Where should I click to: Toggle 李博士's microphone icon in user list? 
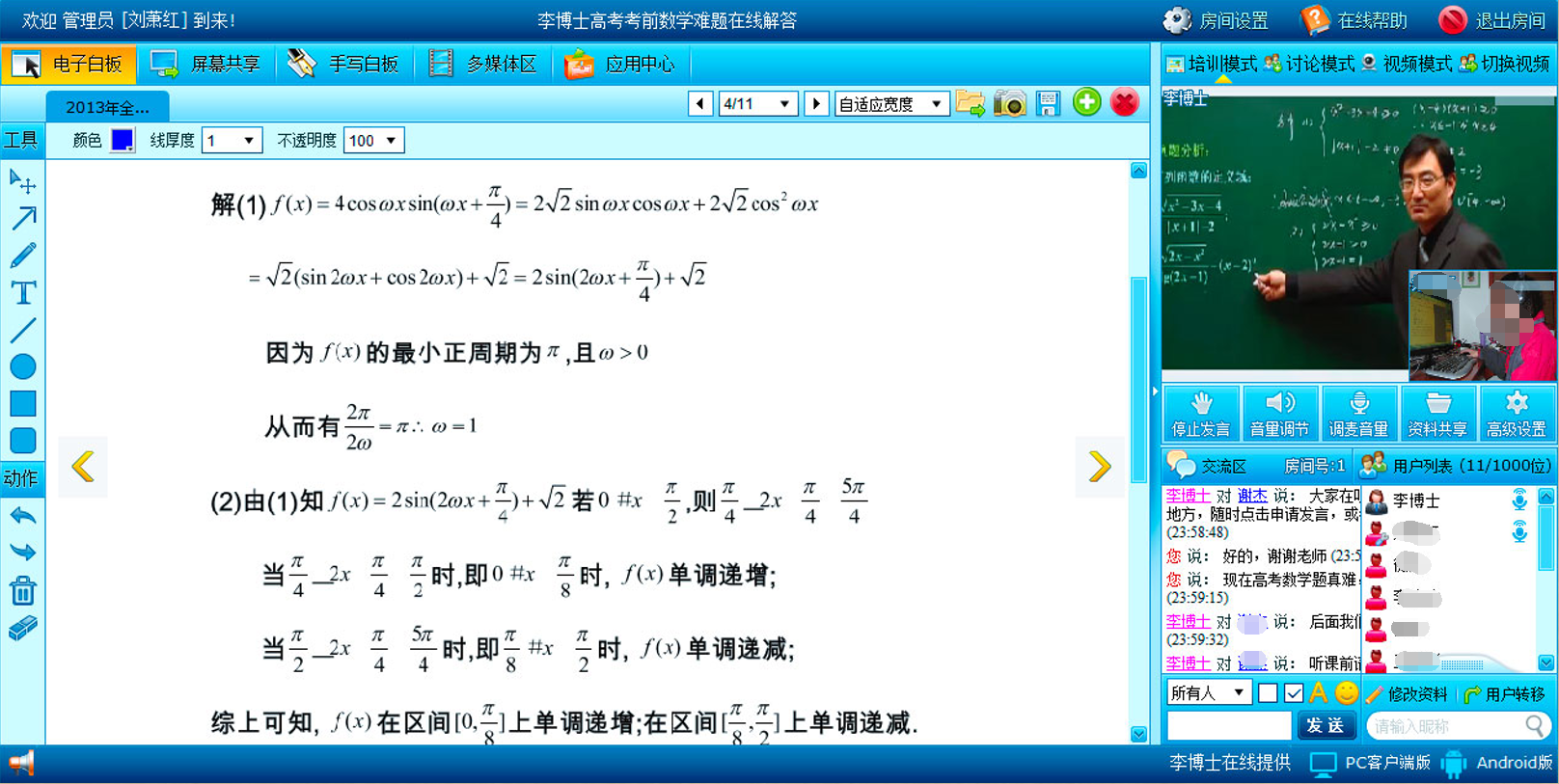1519,500
